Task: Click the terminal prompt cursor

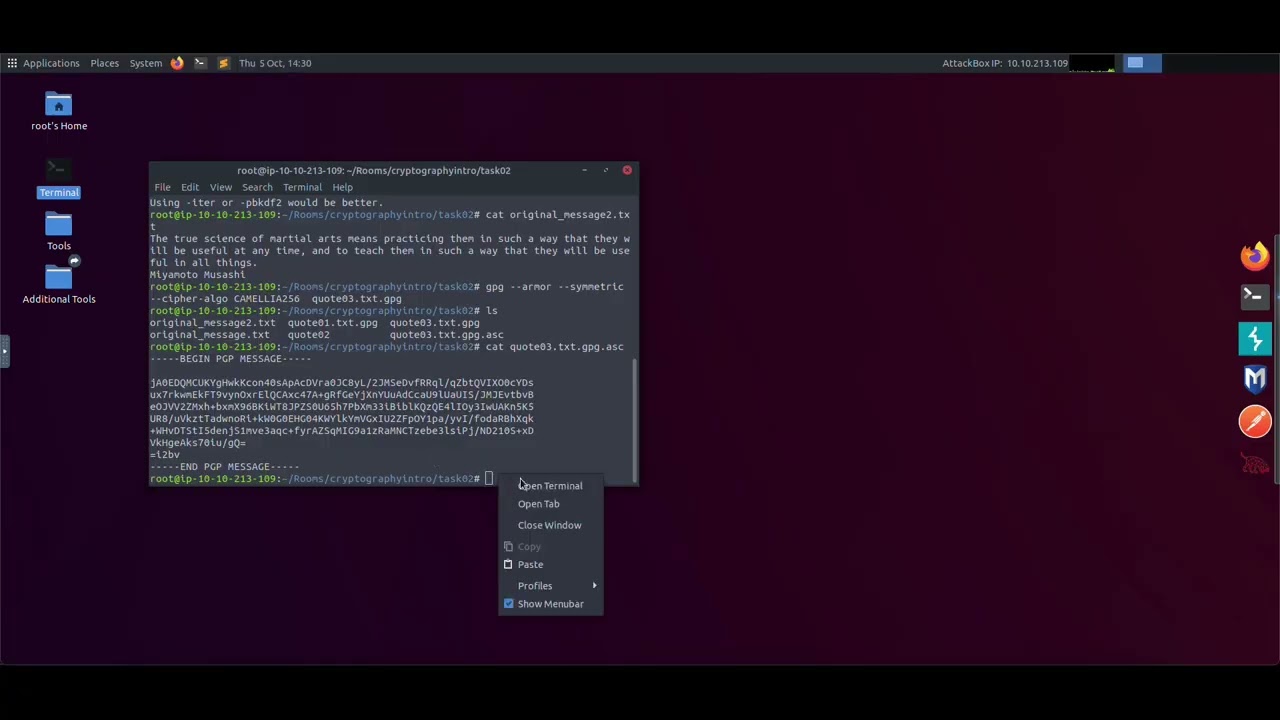Action: point(489,479)
